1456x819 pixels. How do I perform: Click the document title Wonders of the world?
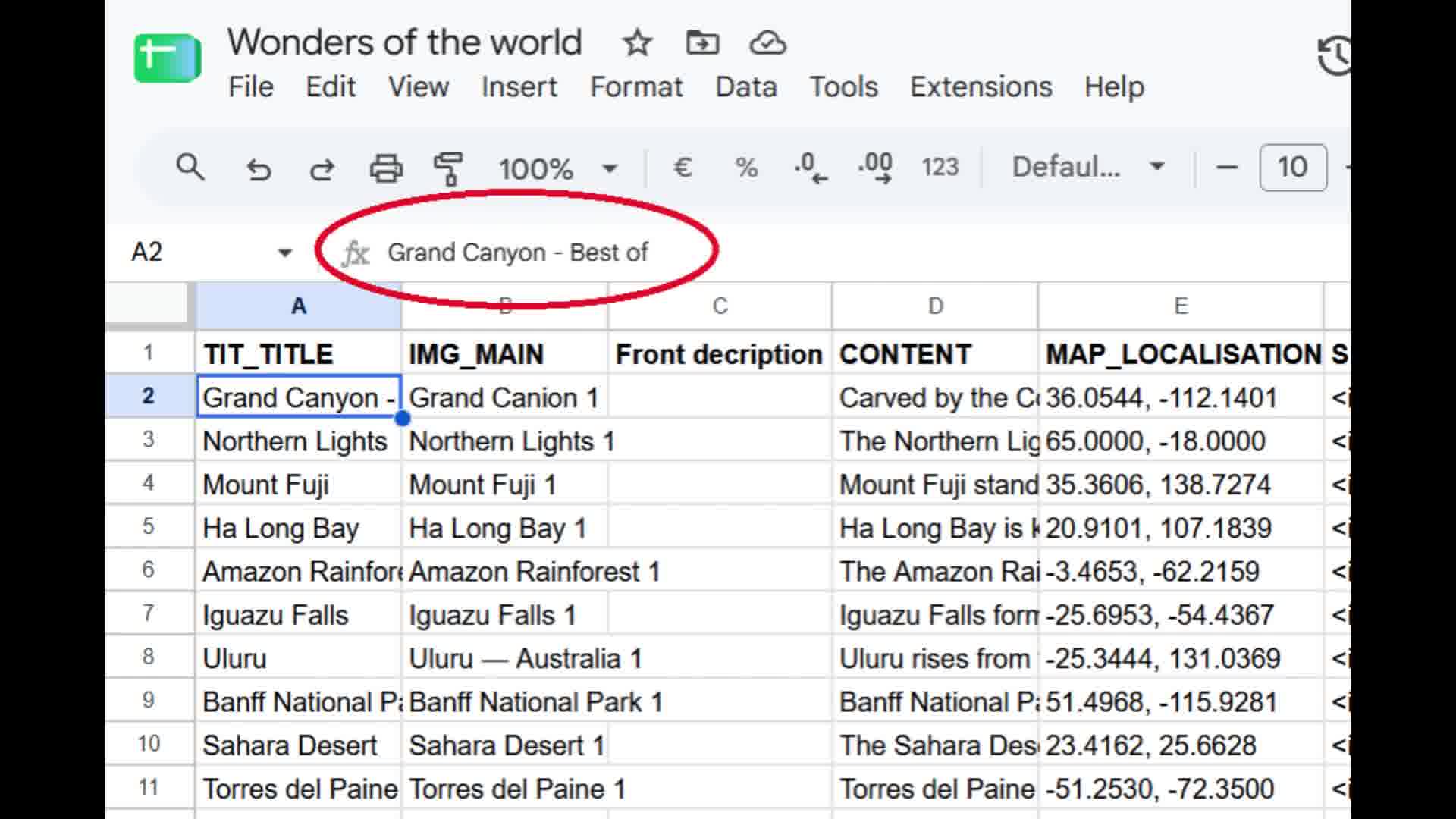(404, 42)
